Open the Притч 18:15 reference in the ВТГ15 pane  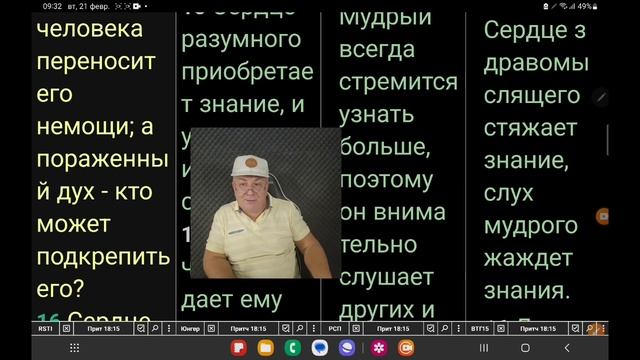pyautogui.click(x=538, y=329)
